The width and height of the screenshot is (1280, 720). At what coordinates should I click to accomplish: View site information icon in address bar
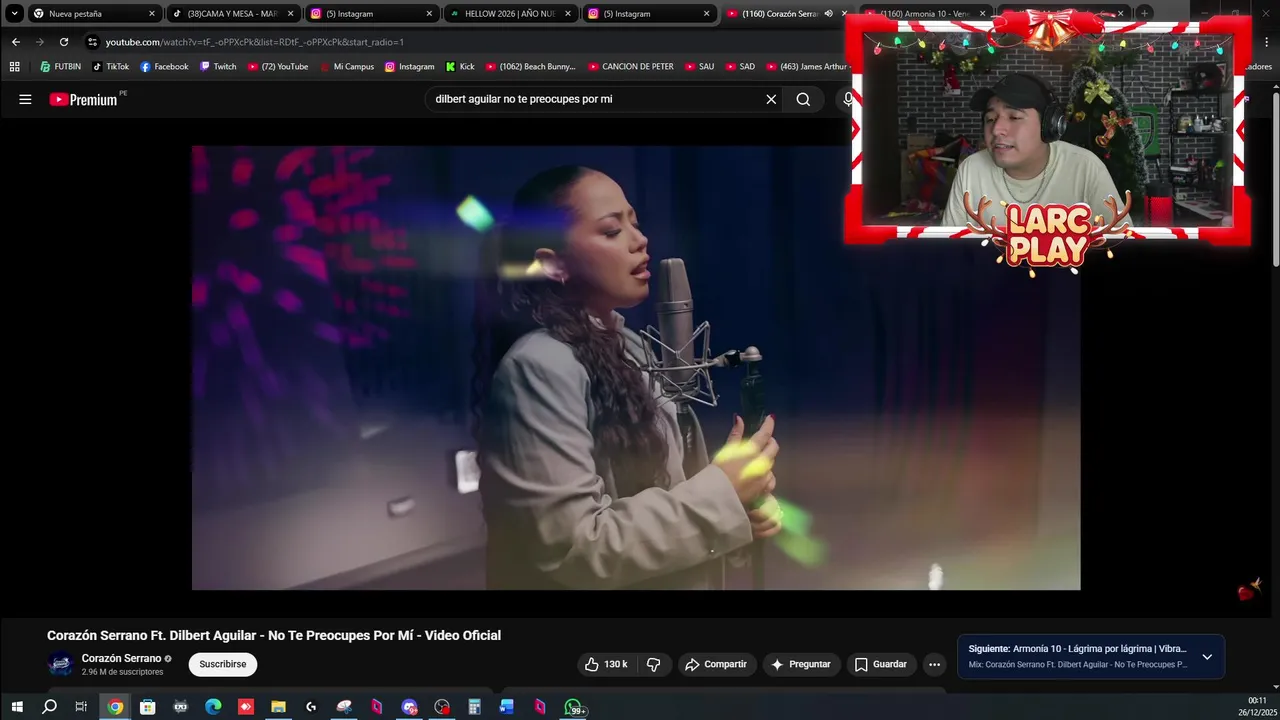pos(93,42)
